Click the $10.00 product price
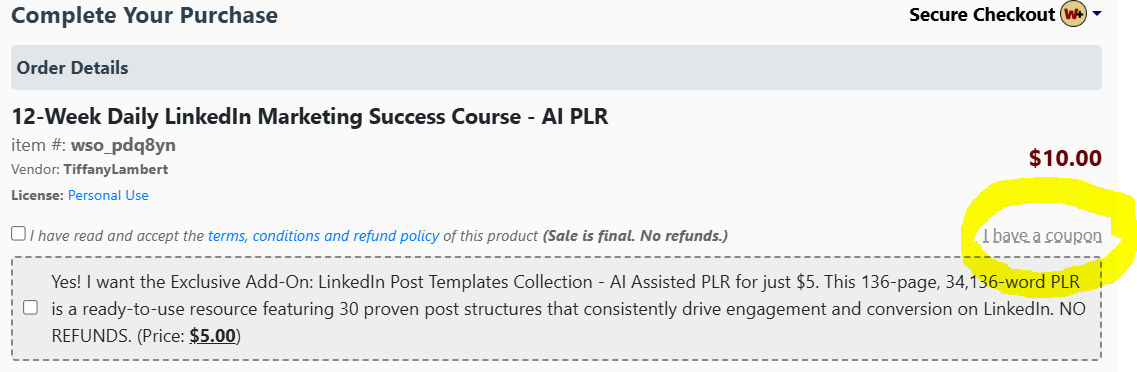This screenshot has height=372, width=1137. (1065, 157)
